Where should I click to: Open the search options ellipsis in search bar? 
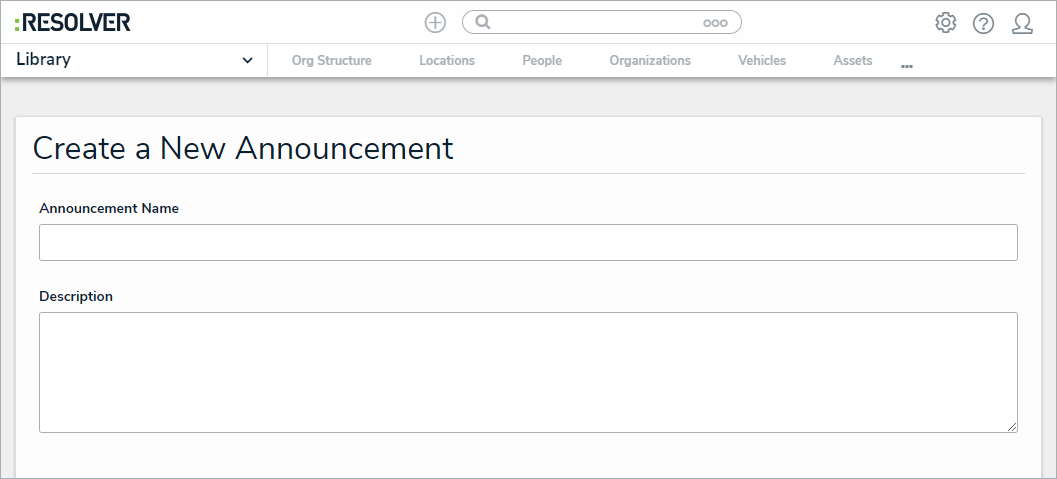pos(715,23)
